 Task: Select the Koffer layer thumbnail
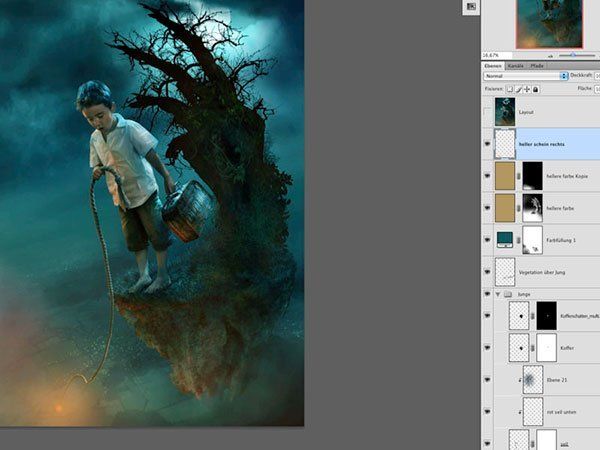519,348
